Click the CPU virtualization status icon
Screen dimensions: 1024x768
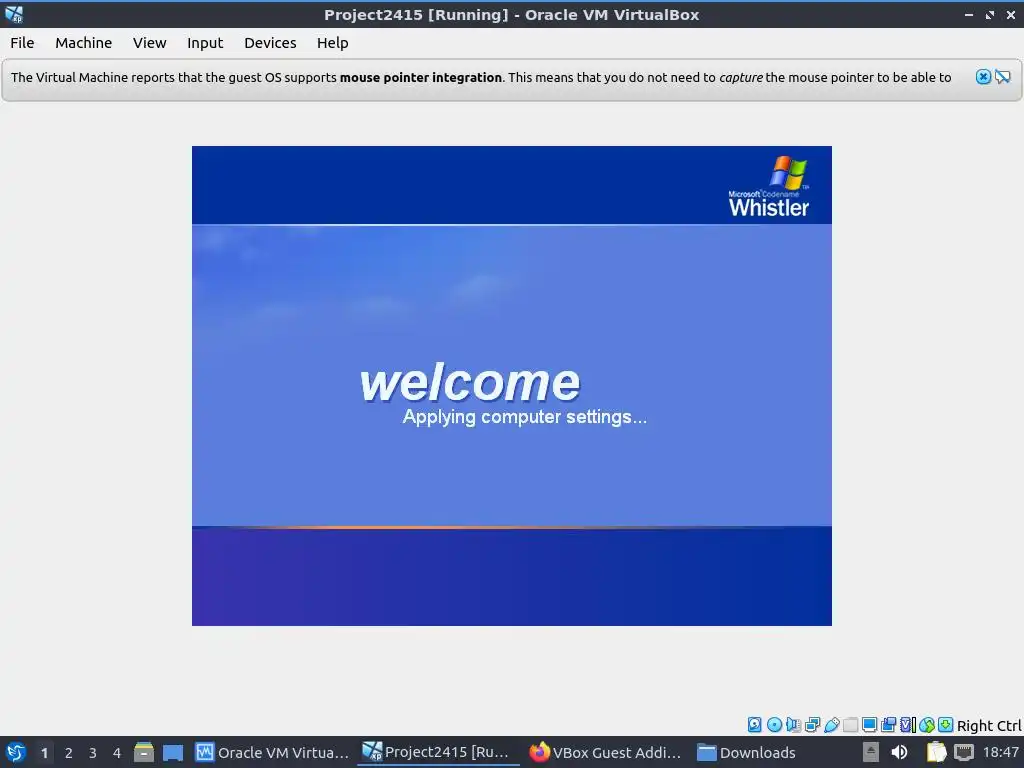[x=908, y=724]
